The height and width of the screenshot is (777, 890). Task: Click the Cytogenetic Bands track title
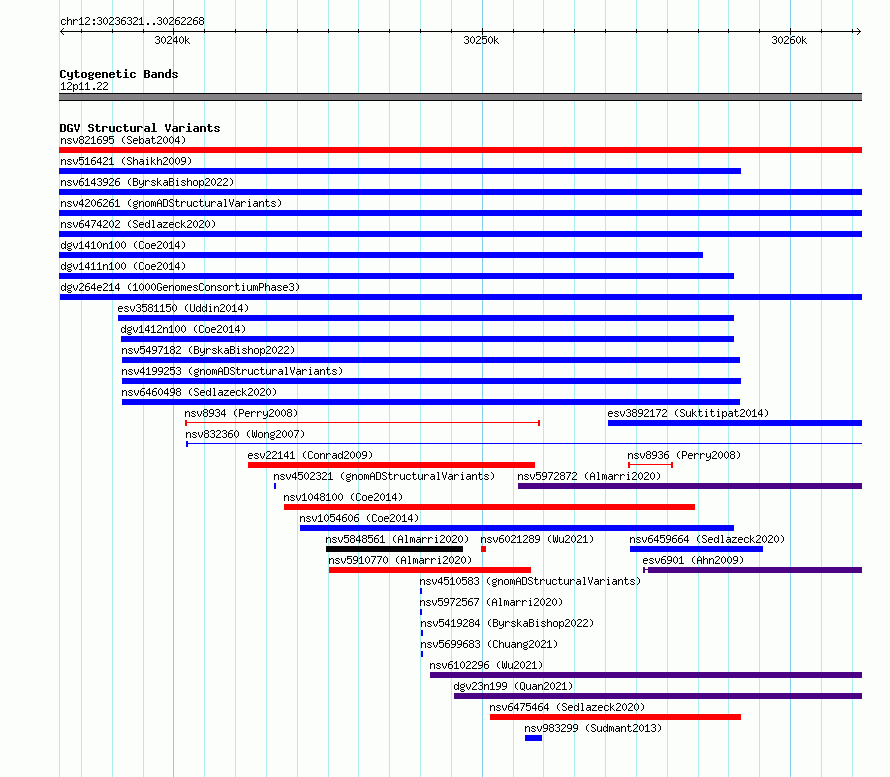coord(119,74)
